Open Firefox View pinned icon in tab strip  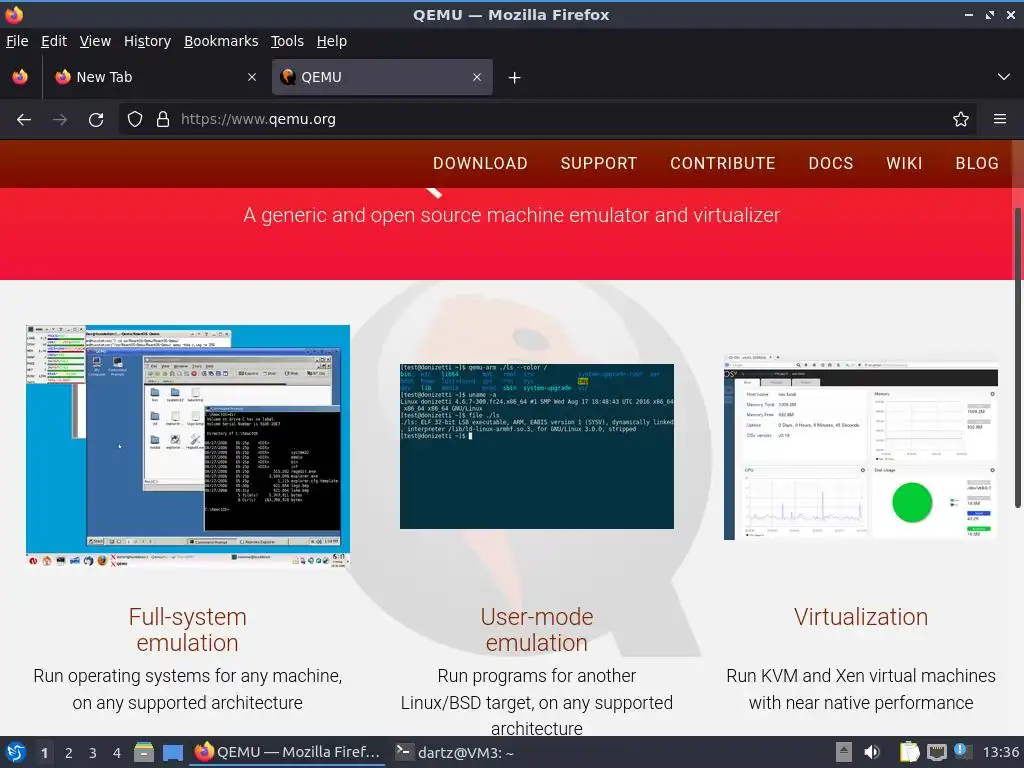(x=20, y=77)
